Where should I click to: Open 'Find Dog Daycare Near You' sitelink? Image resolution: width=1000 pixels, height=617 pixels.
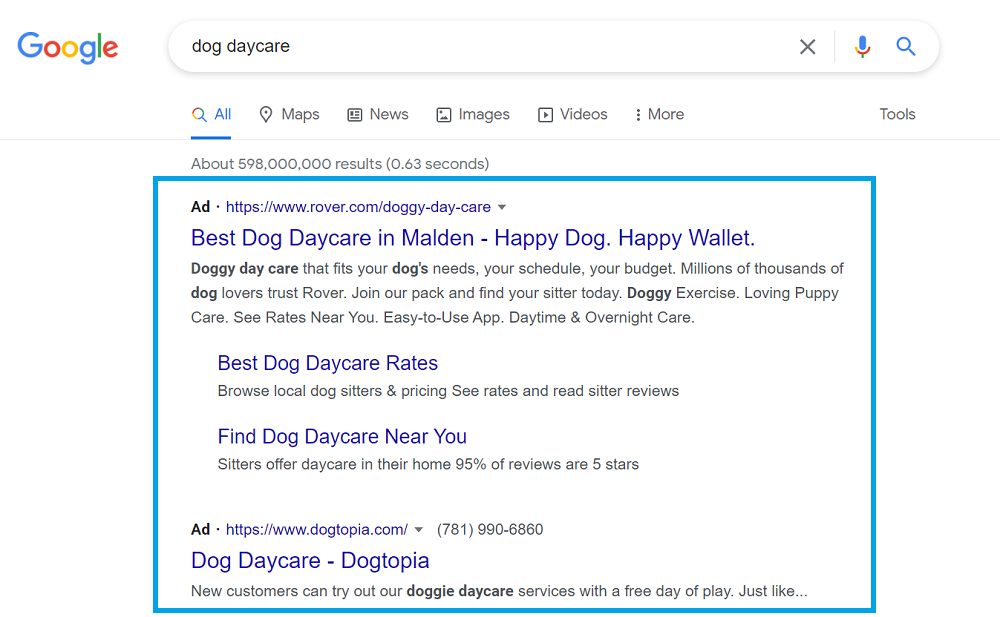pos(342,436)
